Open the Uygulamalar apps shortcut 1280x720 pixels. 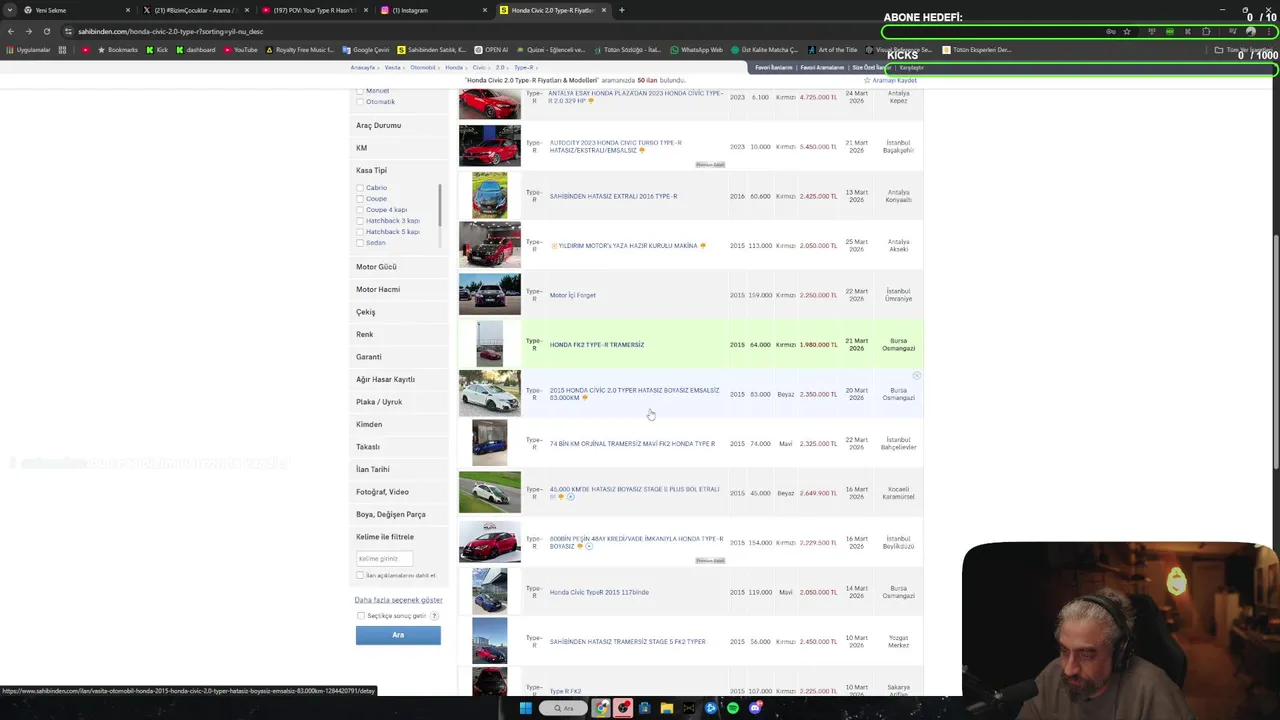[27, 50]
